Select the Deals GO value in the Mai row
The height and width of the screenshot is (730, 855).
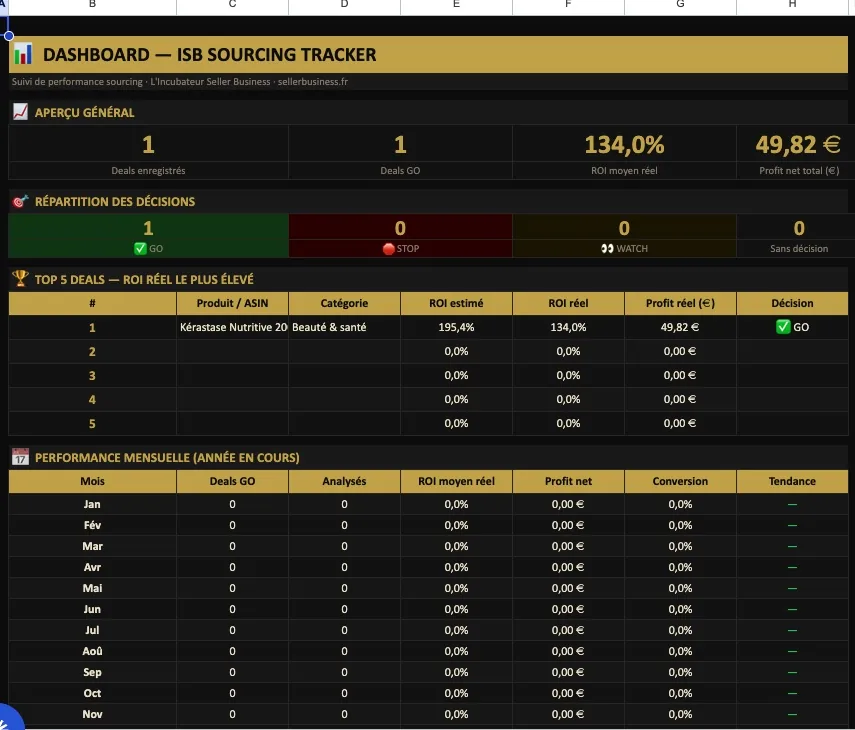[x=232, y=588]
